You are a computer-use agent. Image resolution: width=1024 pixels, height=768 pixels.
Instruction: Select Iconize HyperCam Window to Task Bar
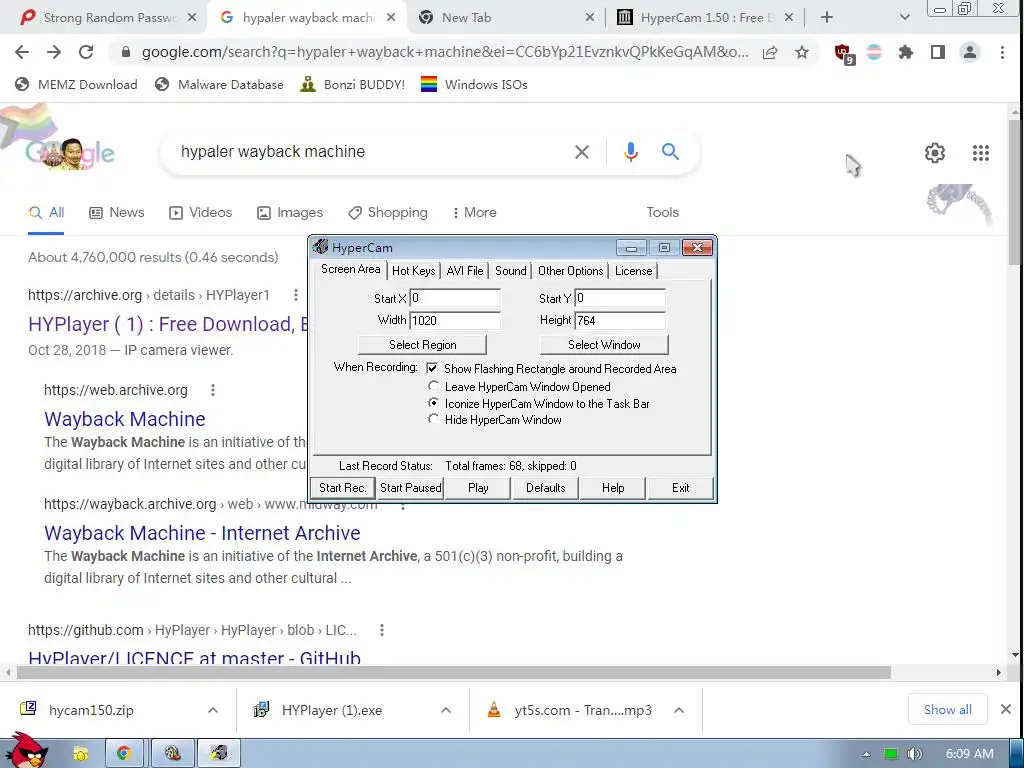[x=433, y=403]
